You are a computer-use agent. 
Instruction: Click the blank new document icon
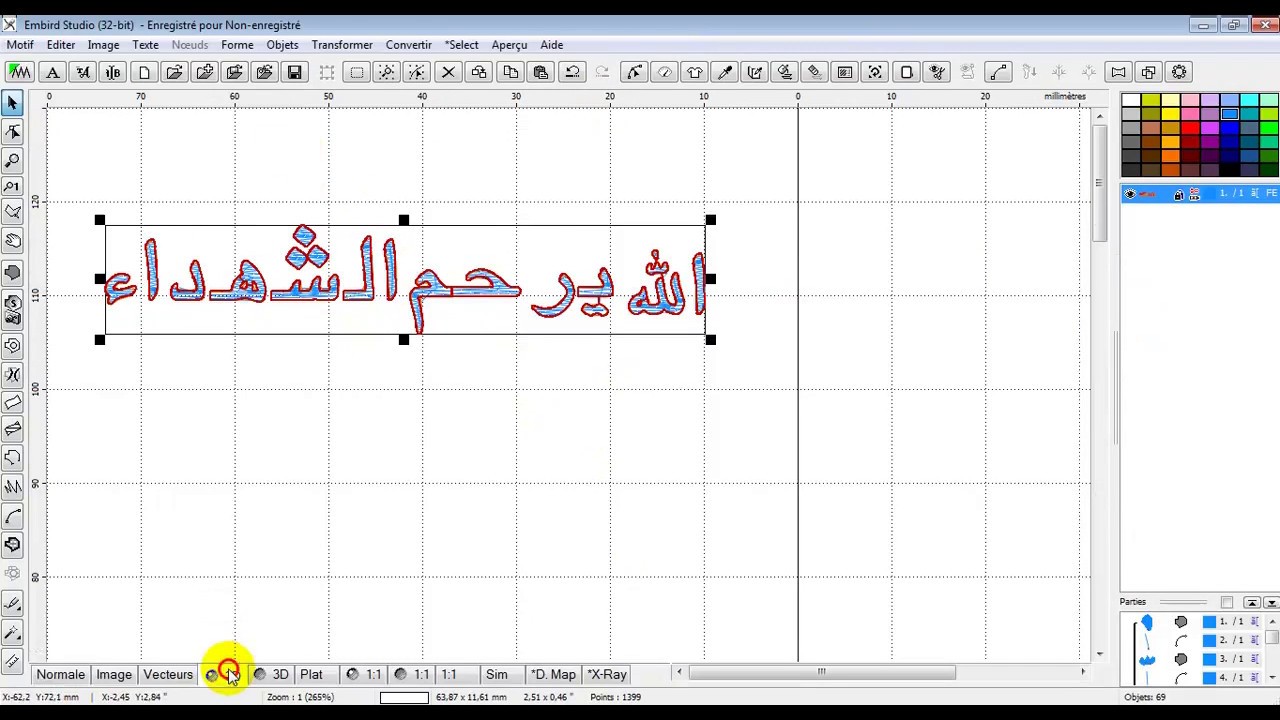144,72
